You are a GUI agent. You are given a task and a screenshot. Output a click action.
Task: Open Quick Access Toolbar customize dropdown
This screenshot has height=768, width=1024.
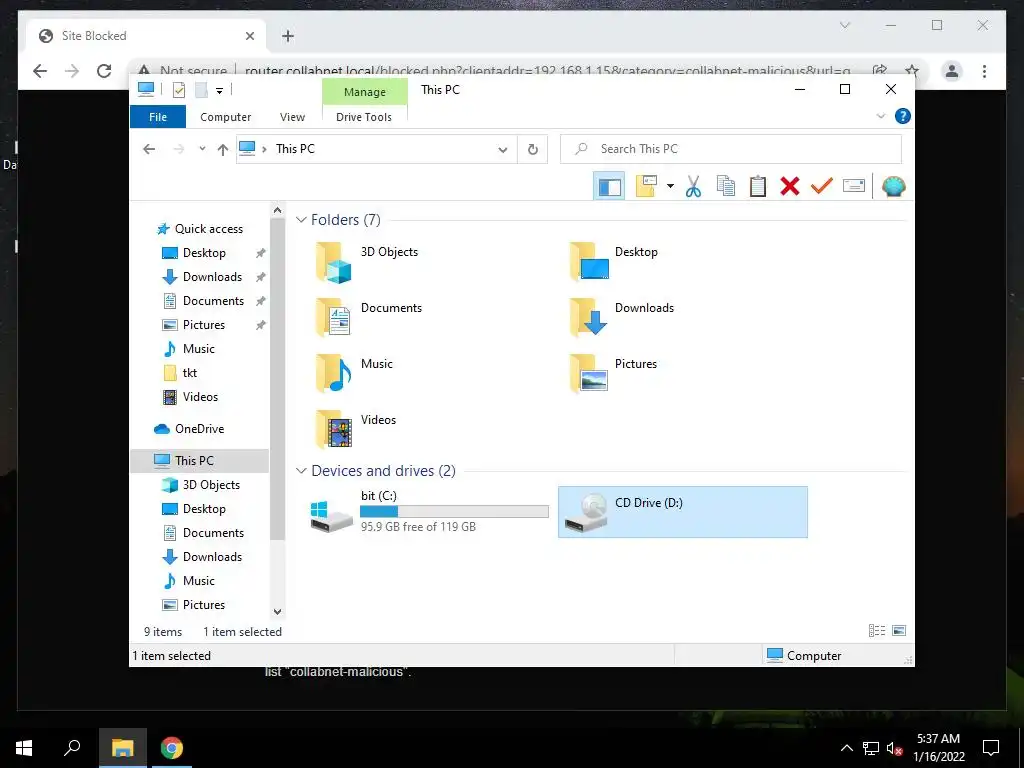point(219,90)
